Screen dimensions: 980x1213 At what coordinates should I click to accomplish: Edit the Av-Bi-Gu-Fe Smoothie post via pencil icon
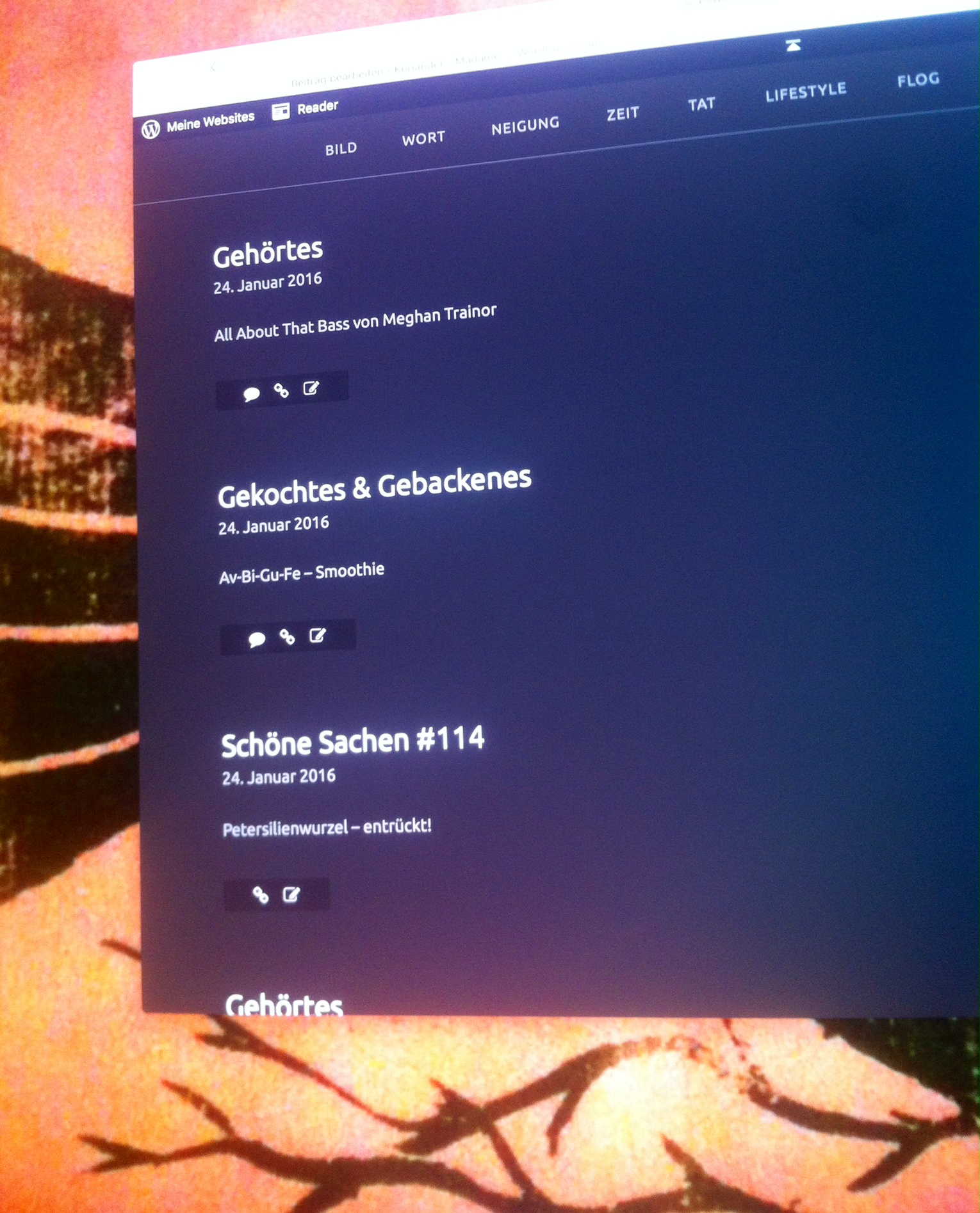318,635
